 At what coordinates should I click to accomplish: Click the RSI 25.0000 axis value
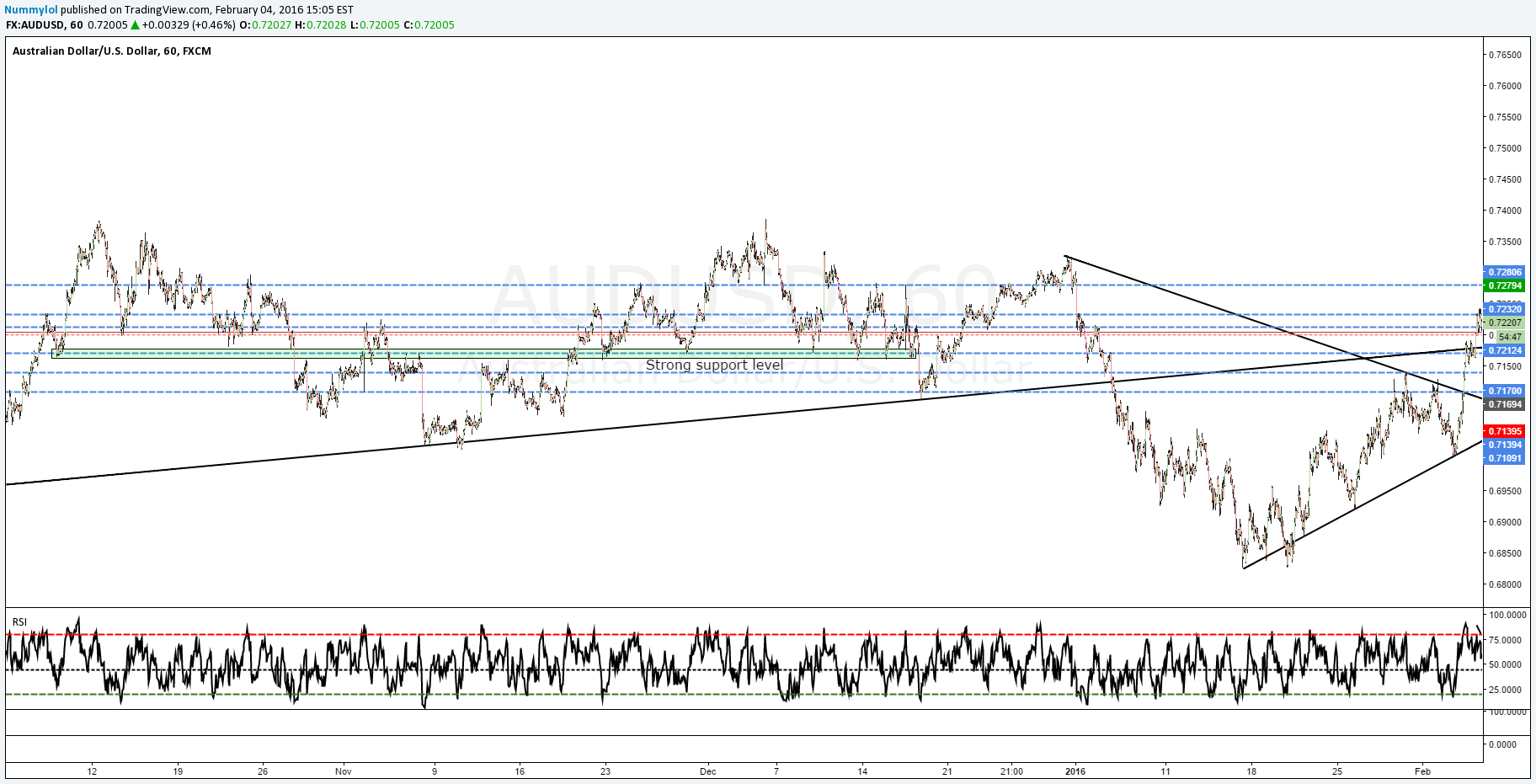(x=1505, y=690)
